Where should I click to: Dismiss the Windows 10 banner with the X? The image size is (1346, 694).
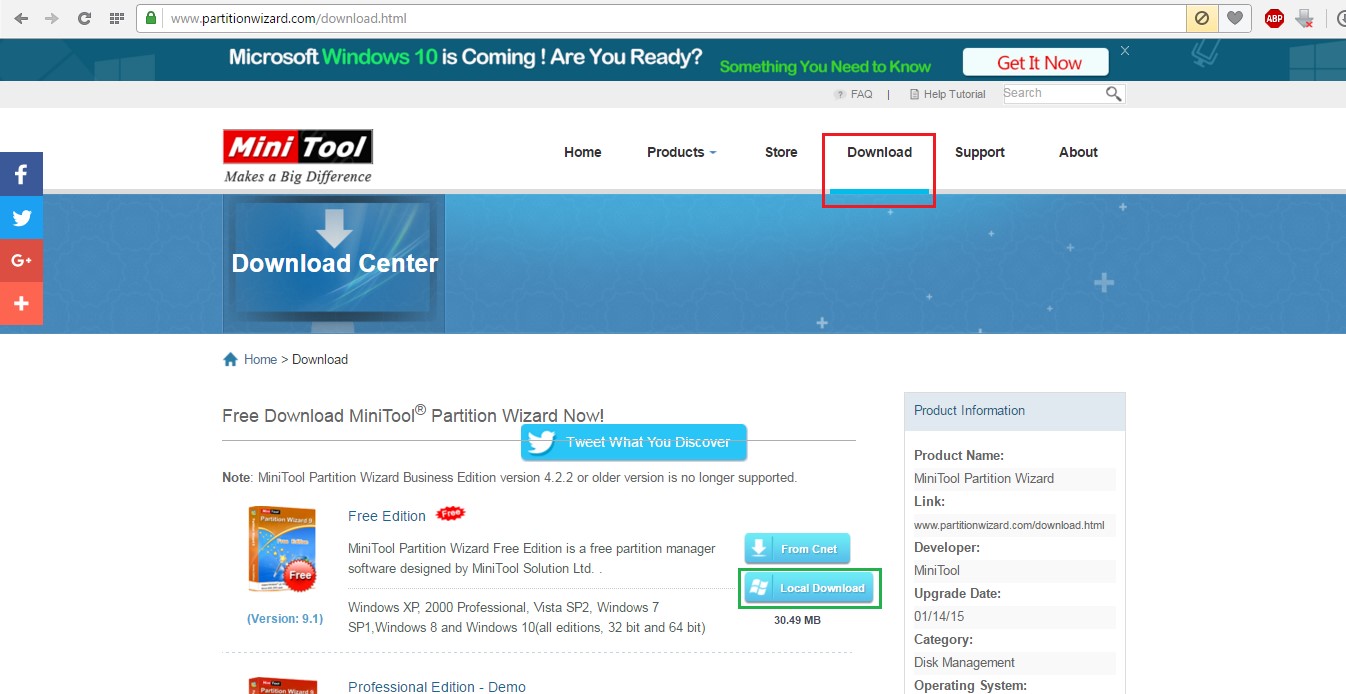coord(1124,49)
